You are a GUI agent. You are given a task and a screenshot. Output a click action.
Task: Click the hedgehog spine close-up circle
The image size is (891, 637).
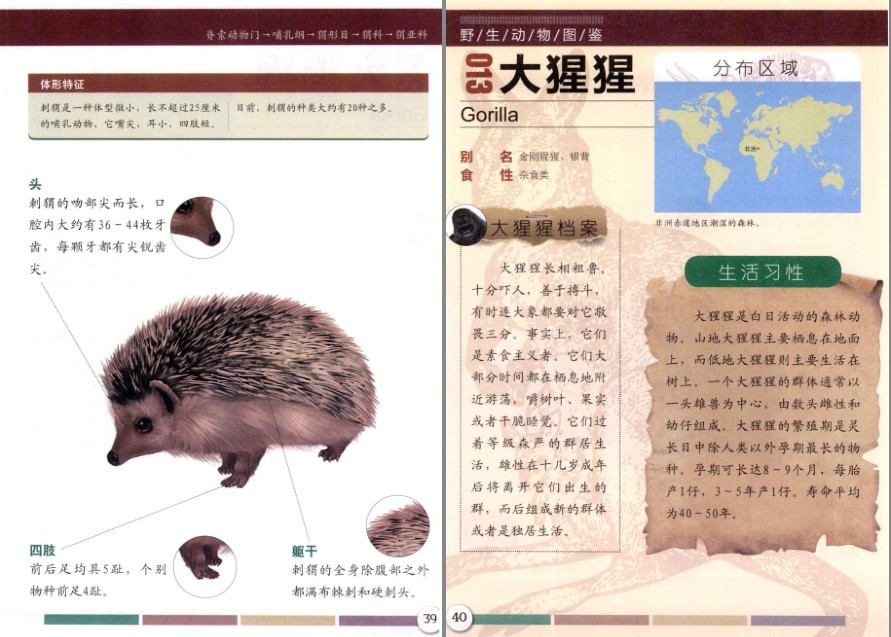click(398, 526)
